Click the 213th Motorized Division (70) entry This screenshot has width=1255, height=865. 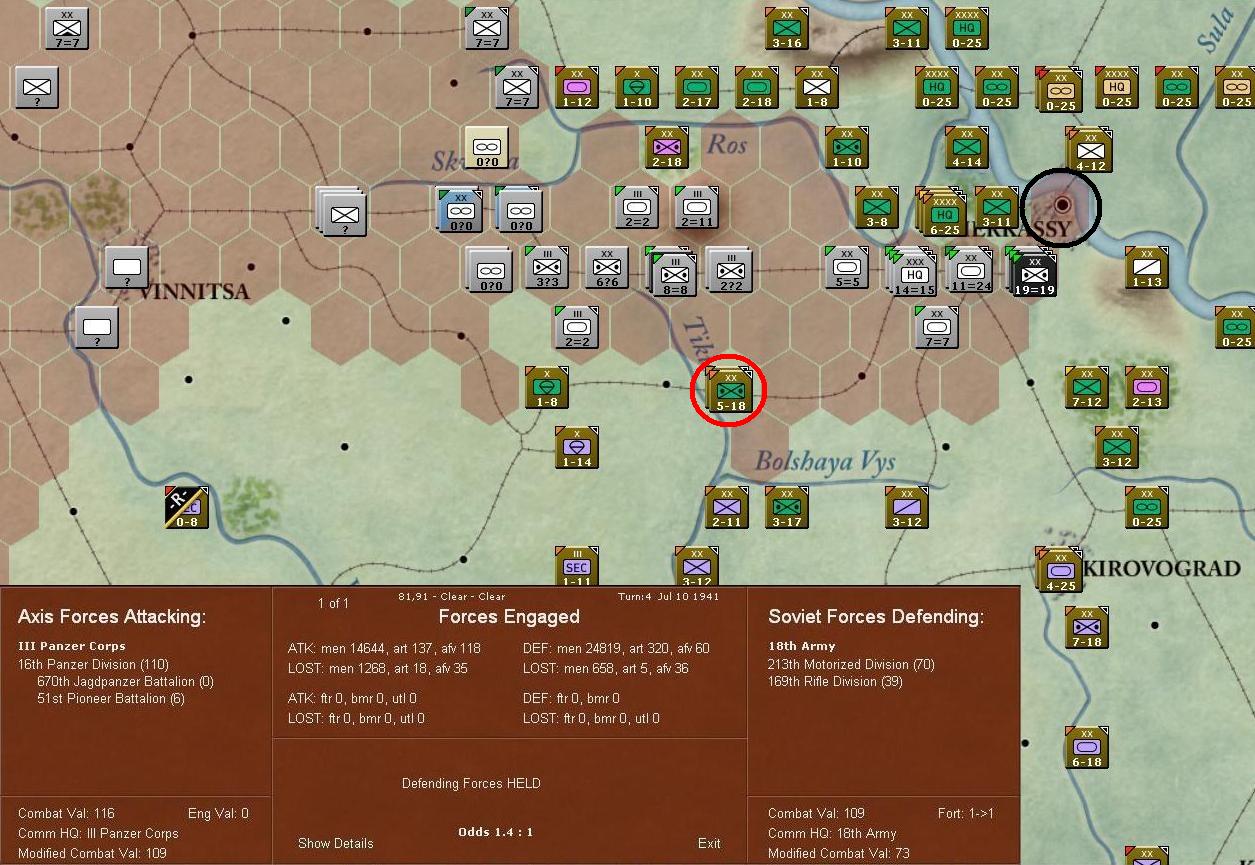click(851, 664)
